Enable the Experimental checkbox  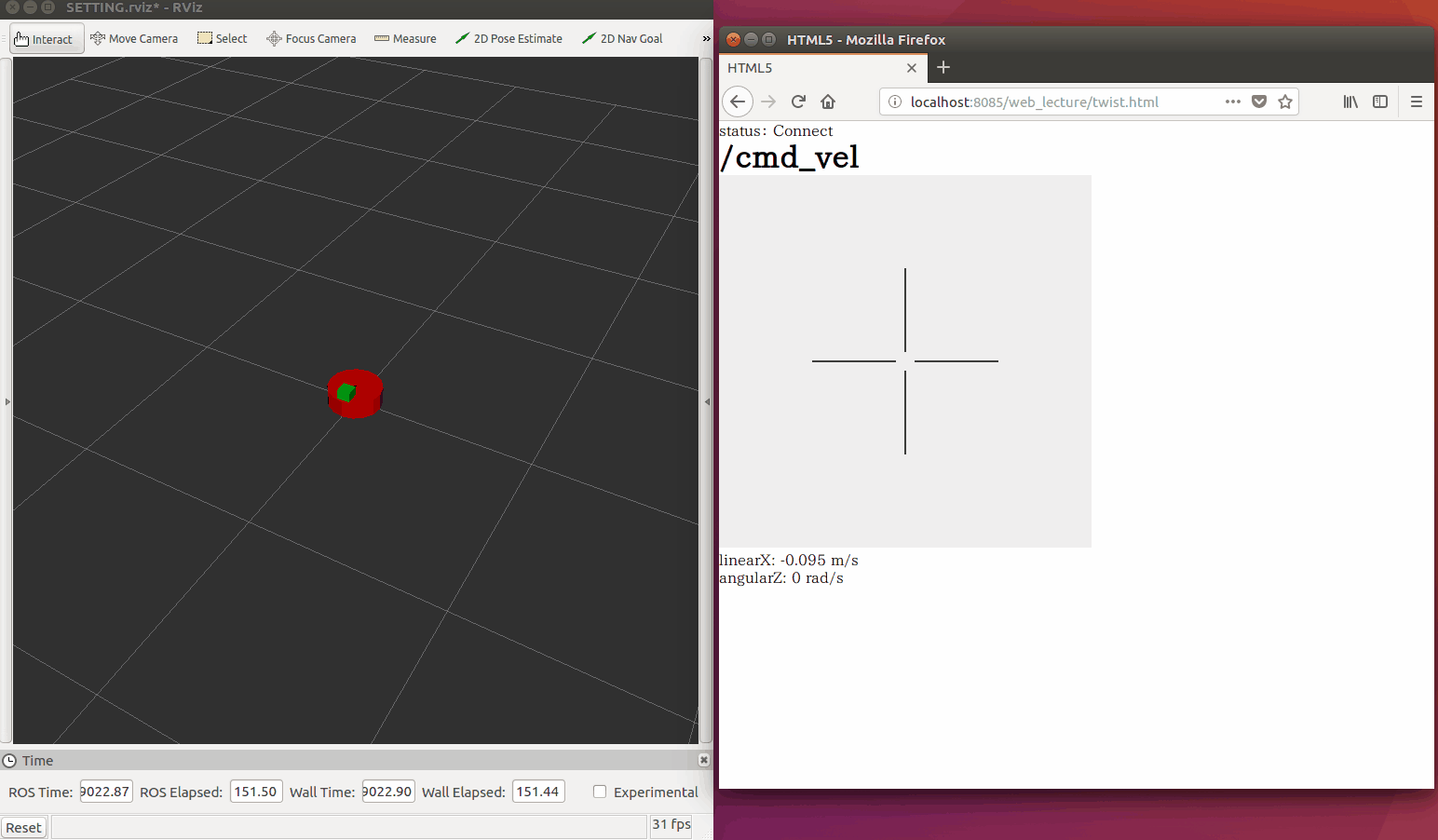[x=600, y=792]
